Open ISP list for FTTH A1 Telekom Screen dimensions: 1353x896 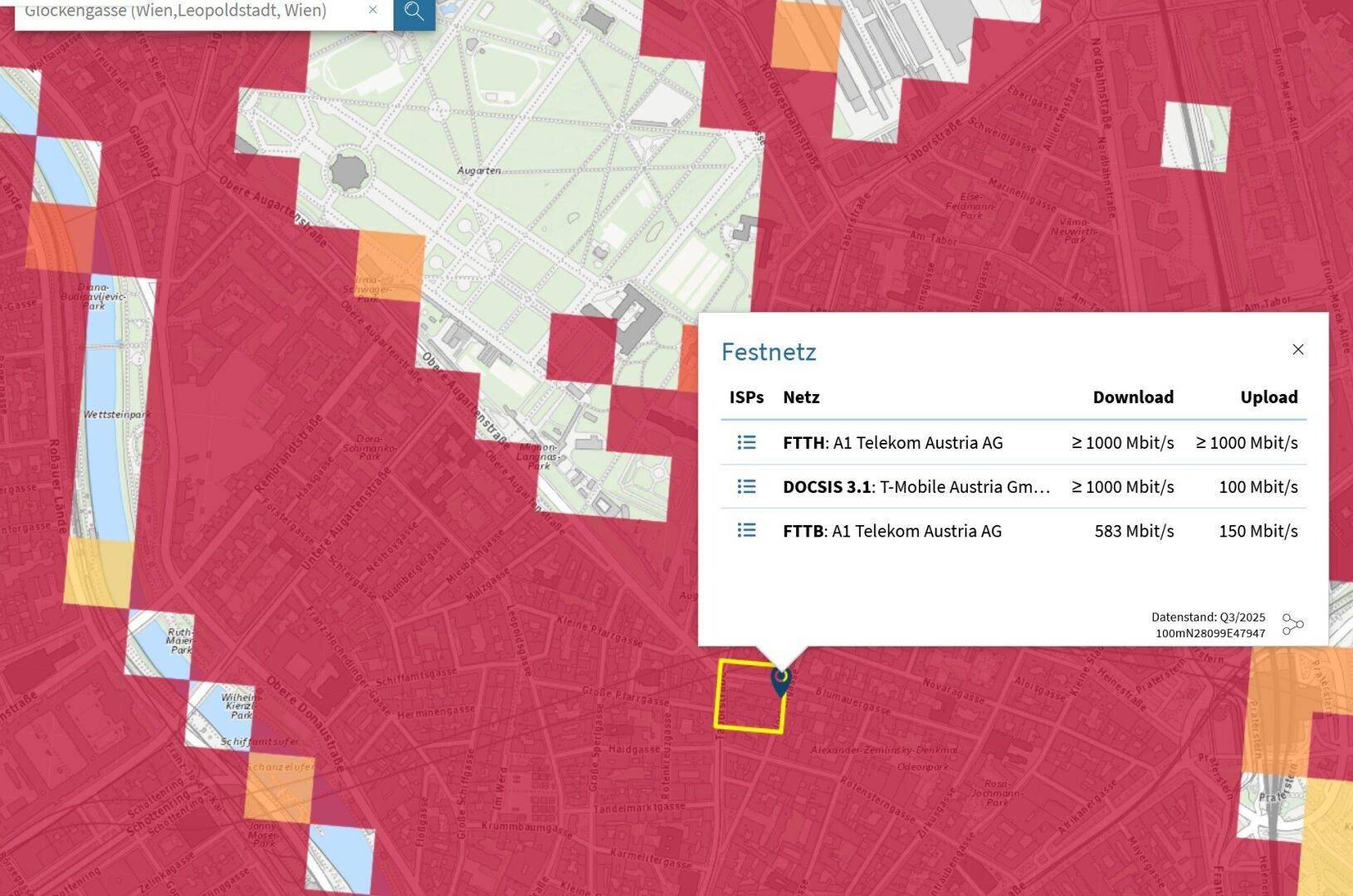746,442
